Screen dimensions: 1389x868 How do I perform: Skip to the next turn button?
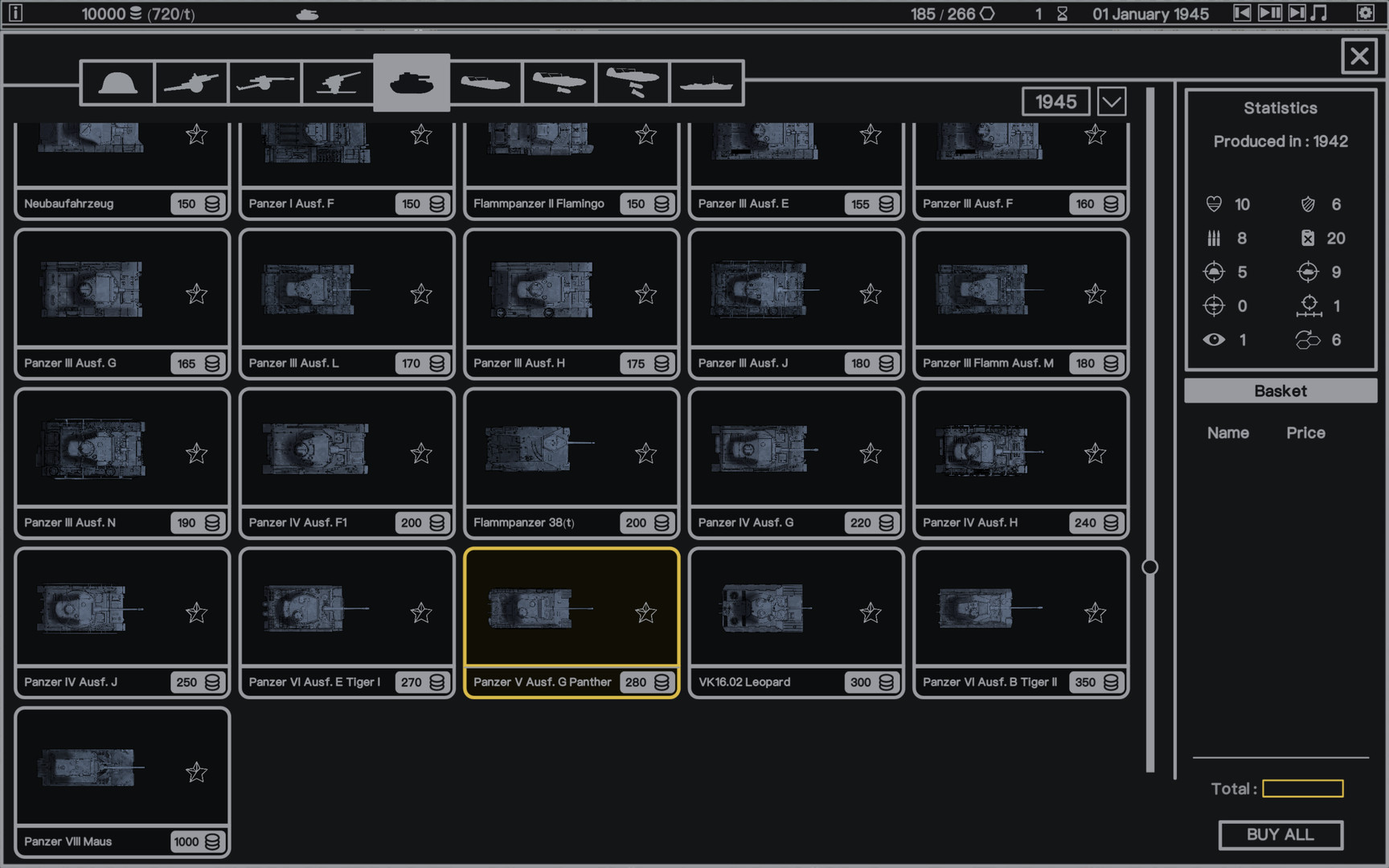(1297, 13)
